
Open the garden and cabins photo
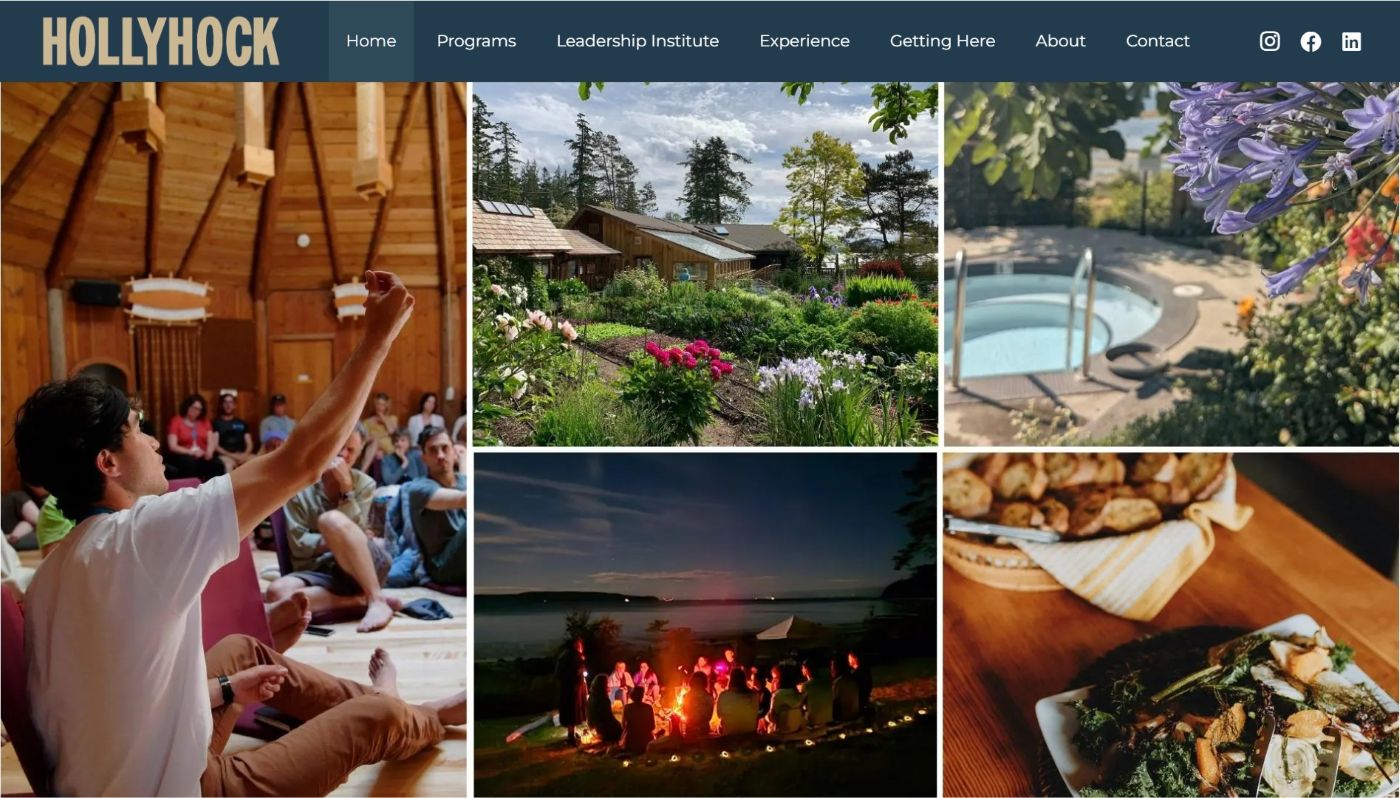pos(705,264)
